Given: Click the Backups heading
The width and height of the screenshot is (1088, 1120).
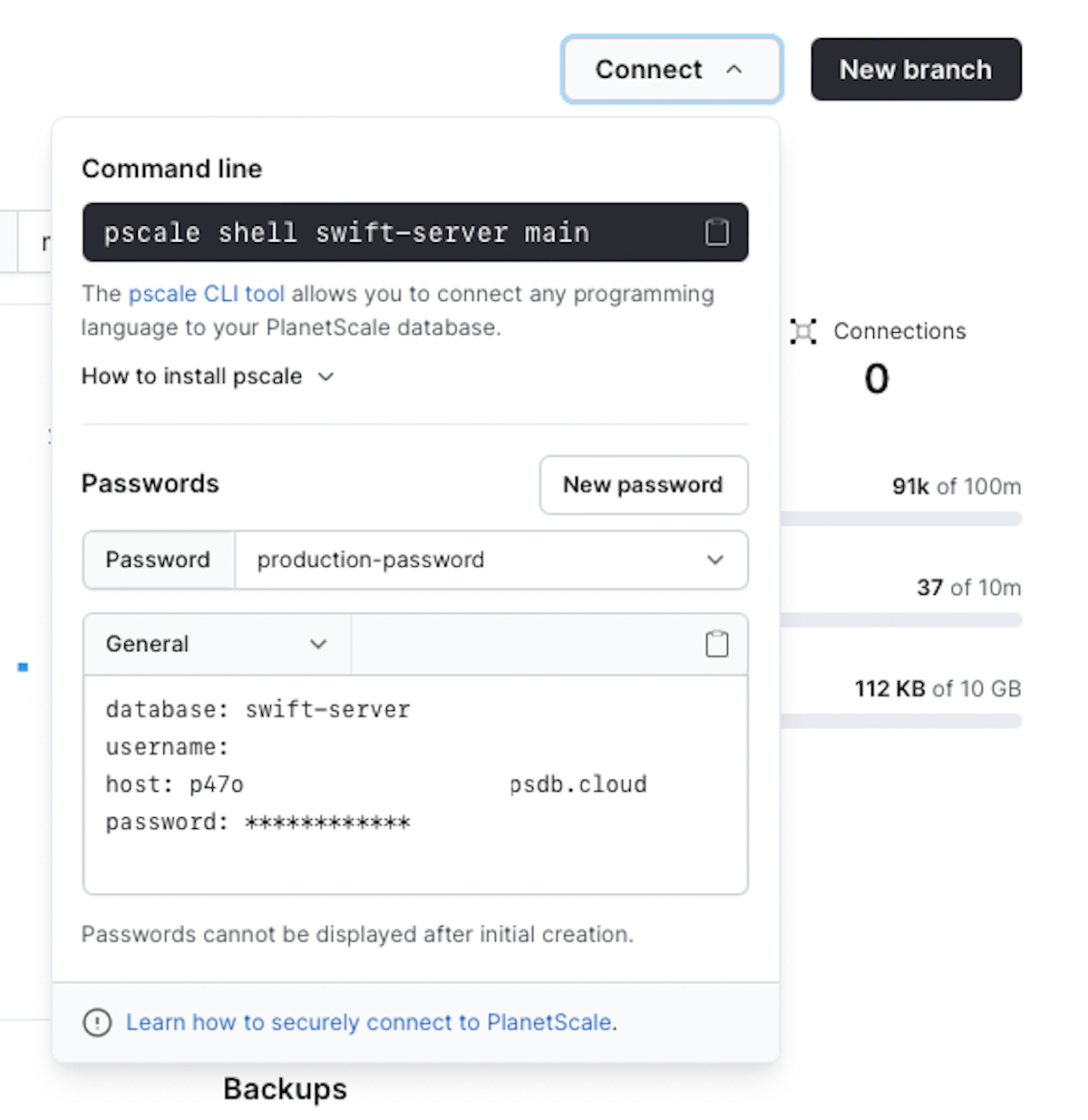Looking at the screenshot, I should (285, 1088).
